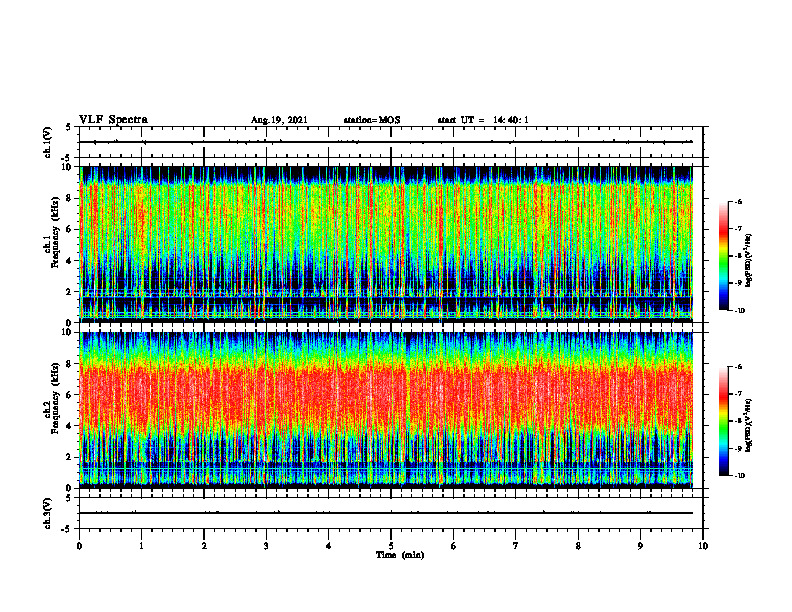Screen dimensions: 792x612
Task: Select the ch.2 "Frequency (kHz)" axis label
Action: tap(56, 397)
